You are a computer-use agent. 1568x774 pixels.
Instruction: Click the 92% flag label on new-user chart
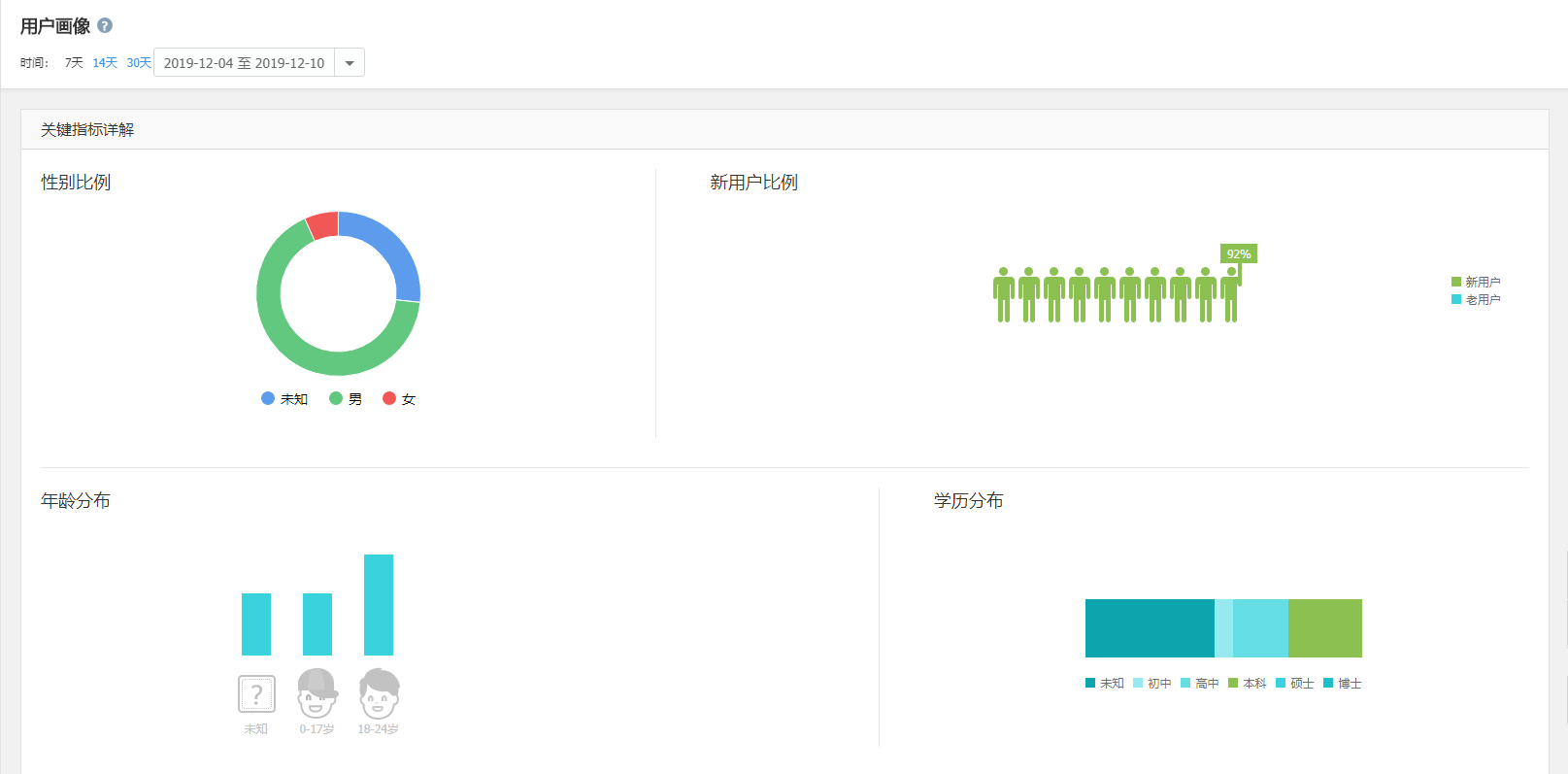(1239, 254)
